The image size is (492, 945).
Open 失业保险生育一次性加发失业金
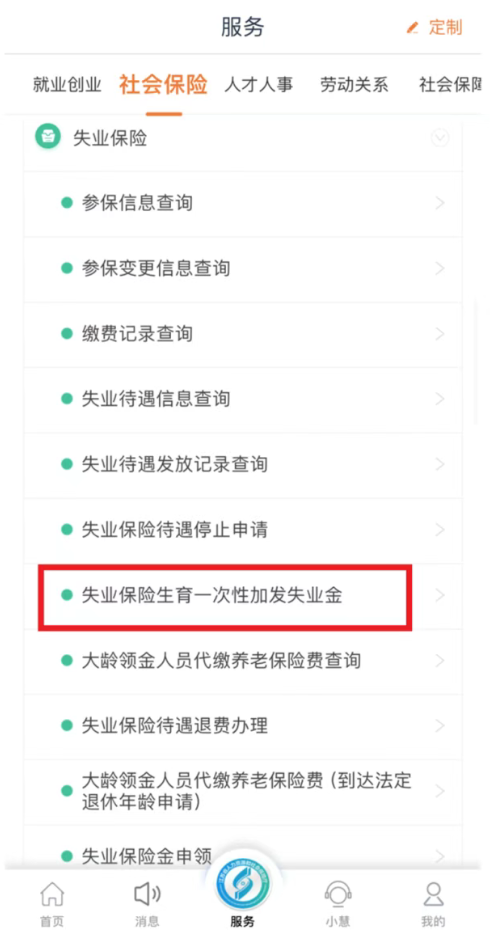pos(243,596)
